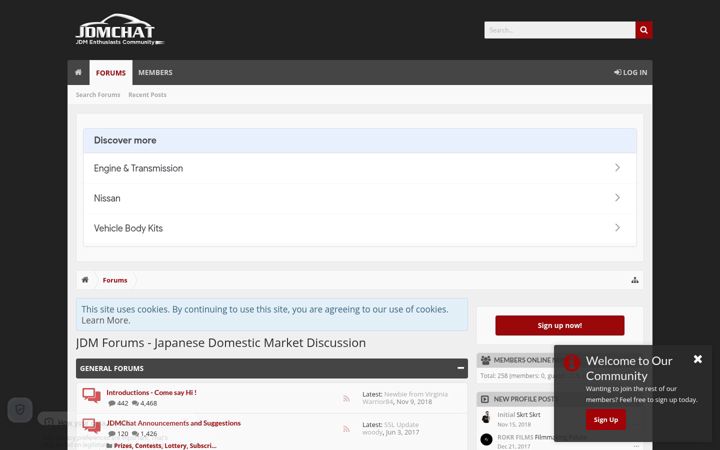
Task: Click the JDMChat logo
Action: coord(119,29)
